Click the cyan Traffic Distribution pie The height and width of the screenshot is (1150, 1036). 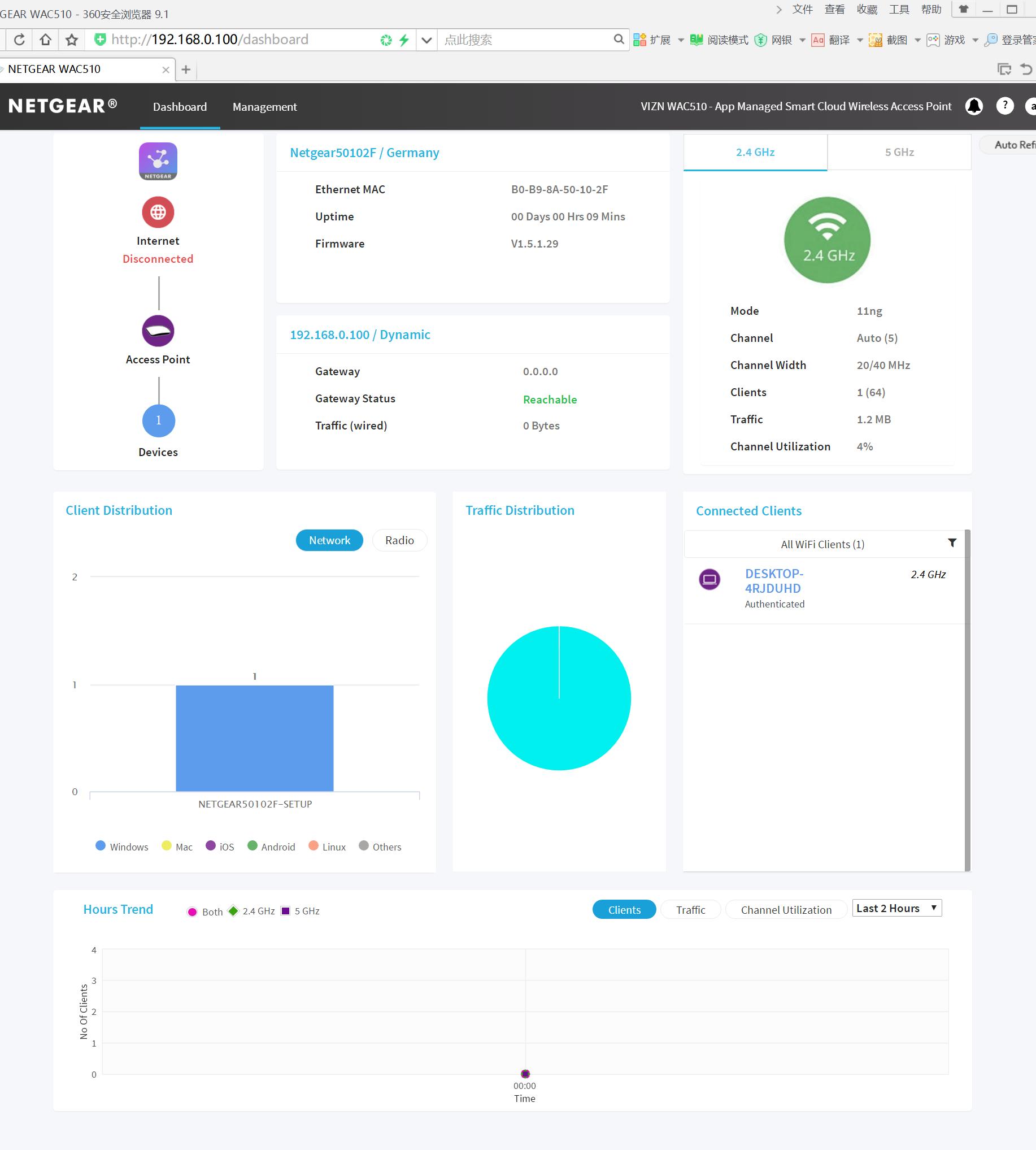click(x=559, y=698)
